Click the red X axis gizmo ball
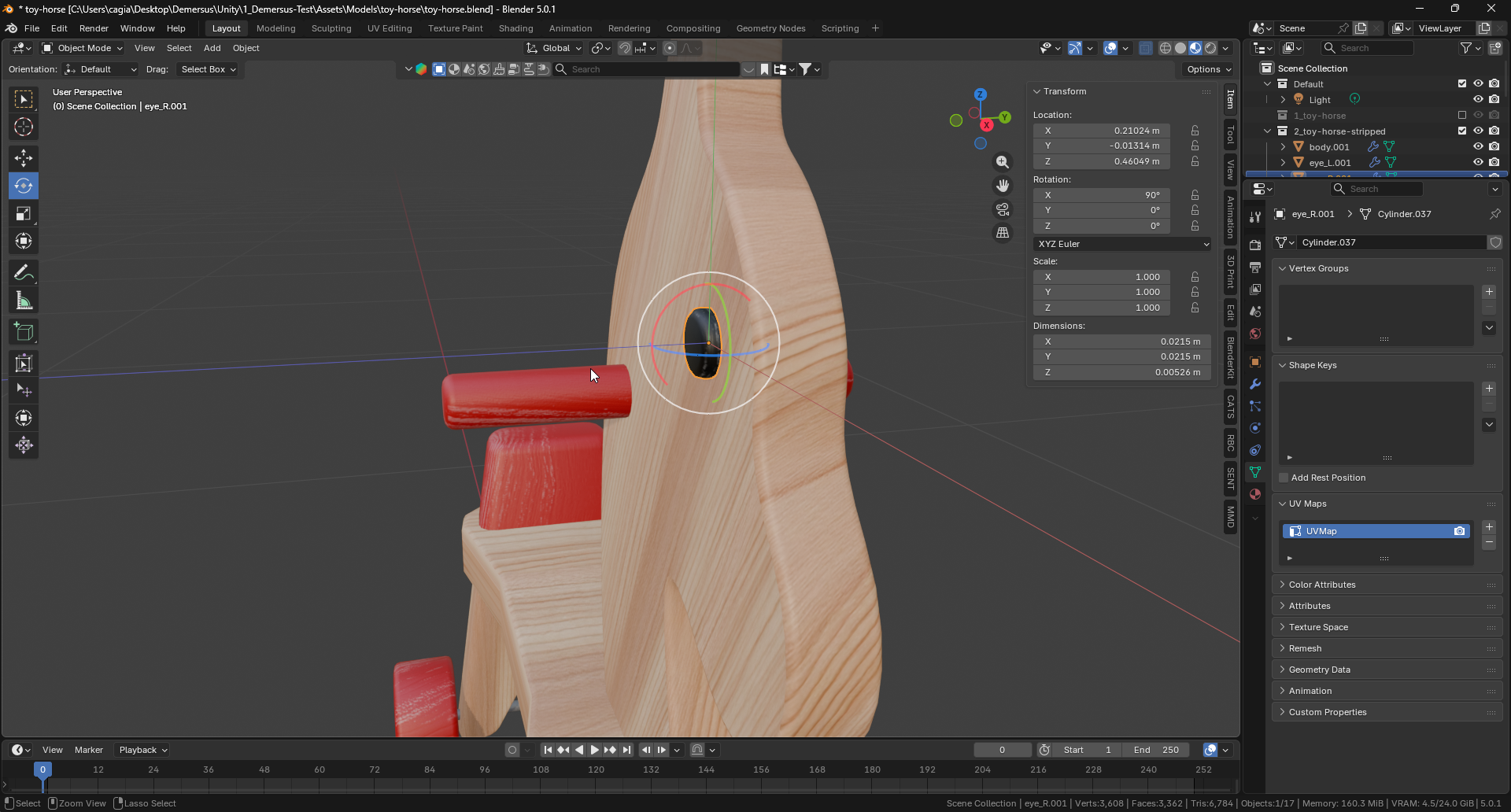Viewport: 1511px width, 812px height. [986, 125]
